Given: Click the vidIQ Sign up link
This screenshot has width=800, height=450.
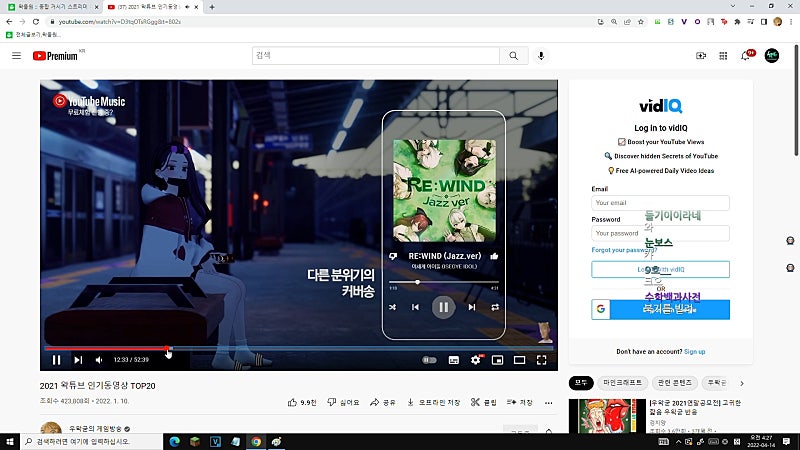Looking at the screenshot, I should 694,352.
